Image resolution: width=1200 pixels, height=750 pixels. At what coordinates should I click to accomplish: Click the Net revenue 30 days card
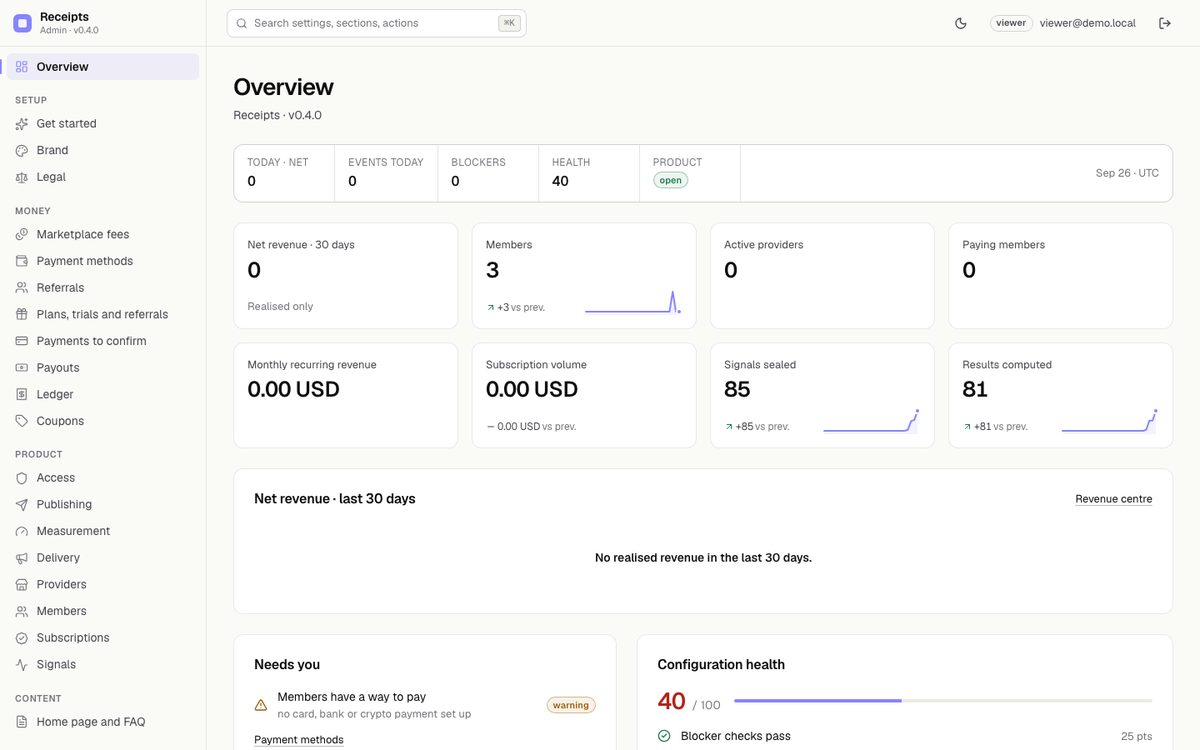coord(345,276)
